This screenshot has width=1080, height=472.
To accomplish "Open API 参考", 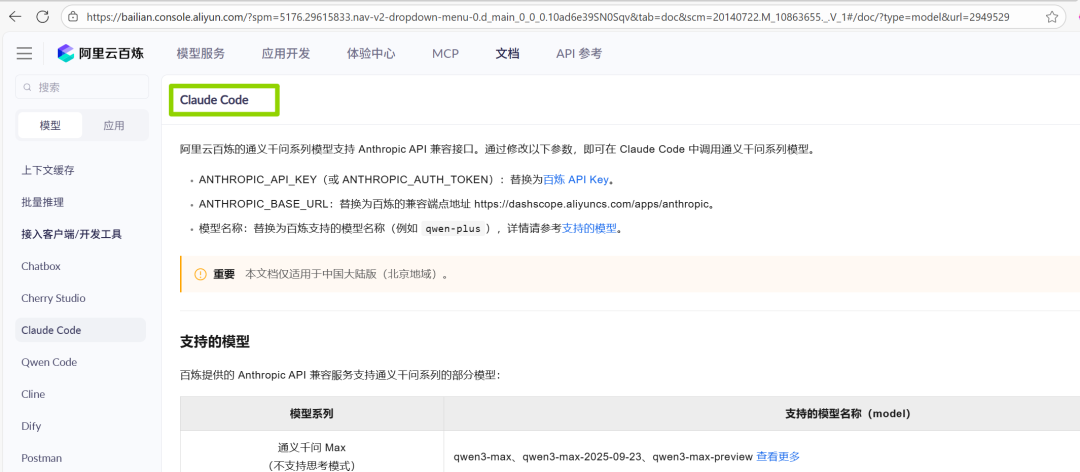I will point(579,54).
